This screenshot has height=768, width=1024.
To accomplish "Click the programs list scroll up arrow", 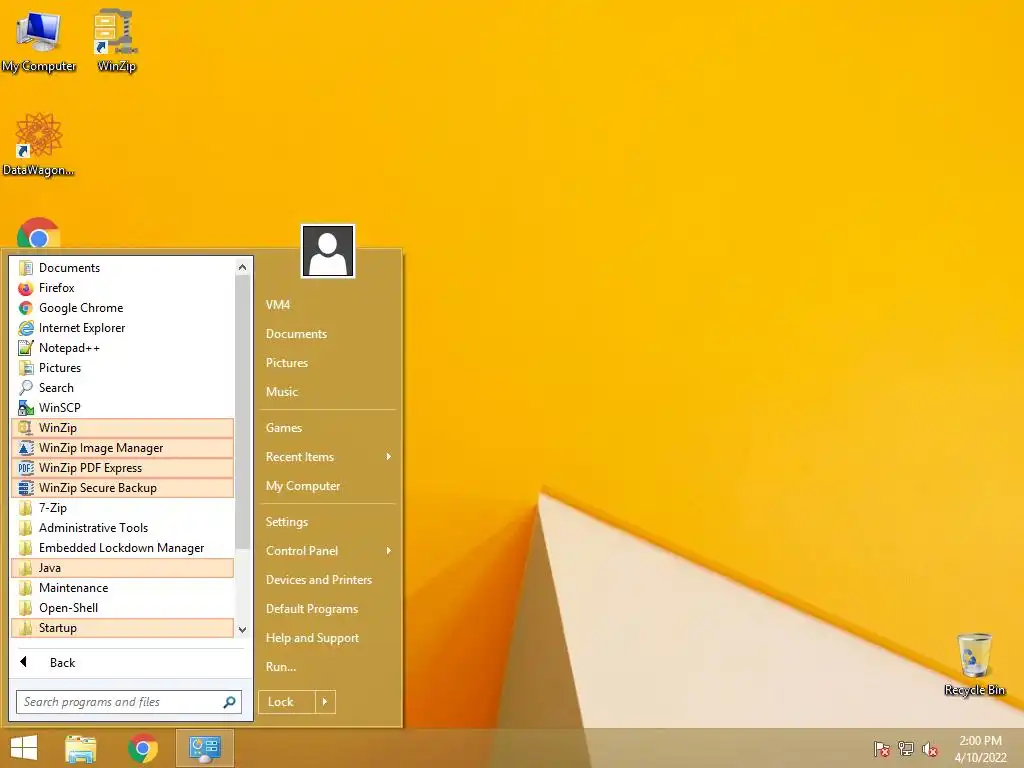I will (242, 267).
